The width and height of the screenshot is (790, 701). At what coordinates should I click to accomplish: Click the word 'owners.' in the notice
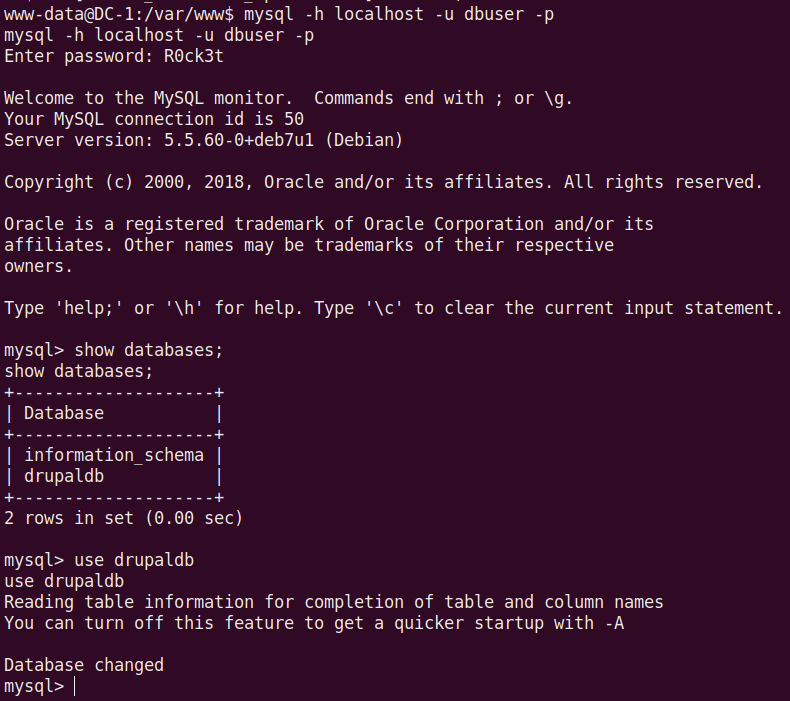click(39, 266)
